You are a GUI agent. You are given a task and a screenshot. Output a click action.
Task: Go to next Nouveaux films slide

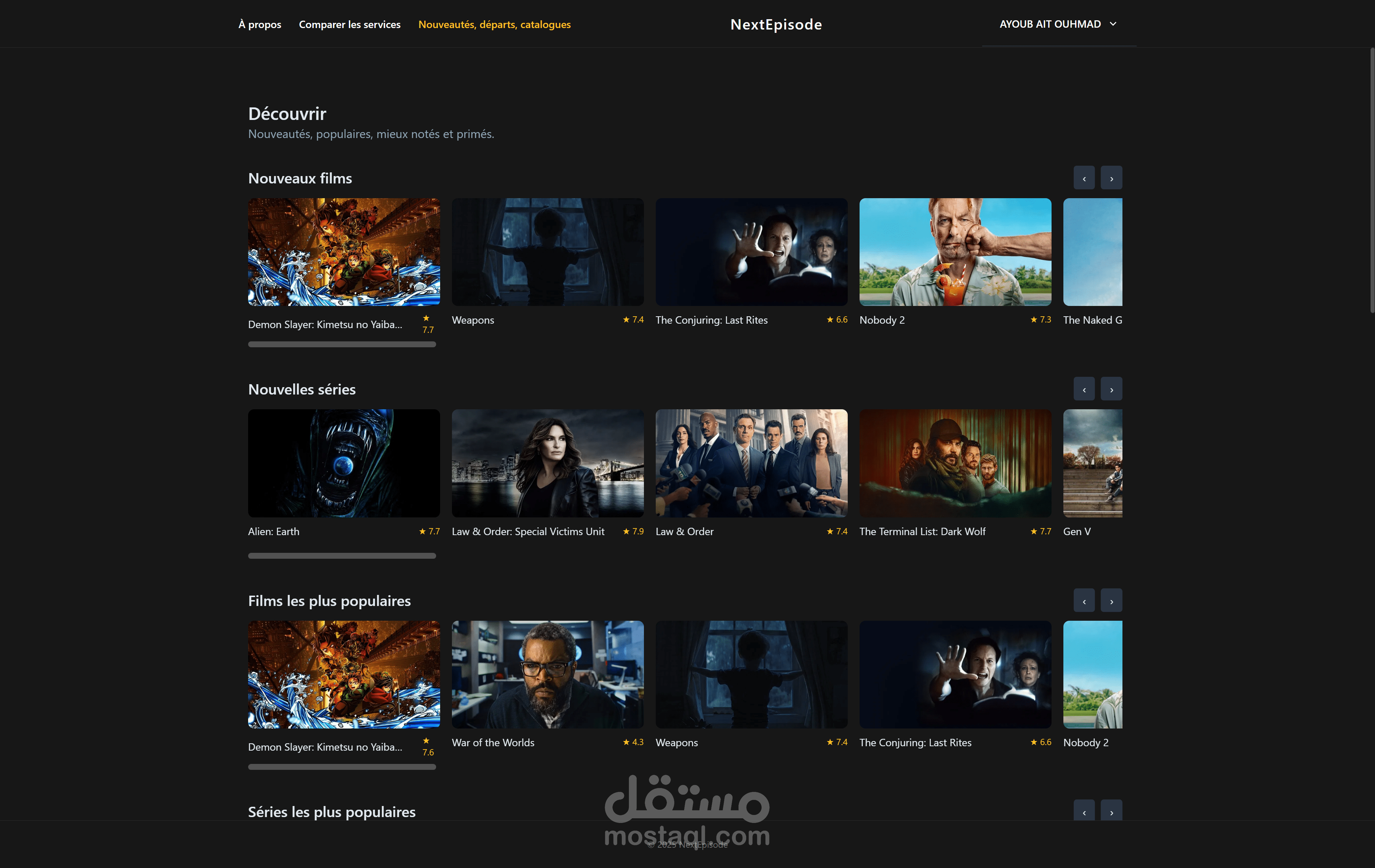tap(1111, 178)
